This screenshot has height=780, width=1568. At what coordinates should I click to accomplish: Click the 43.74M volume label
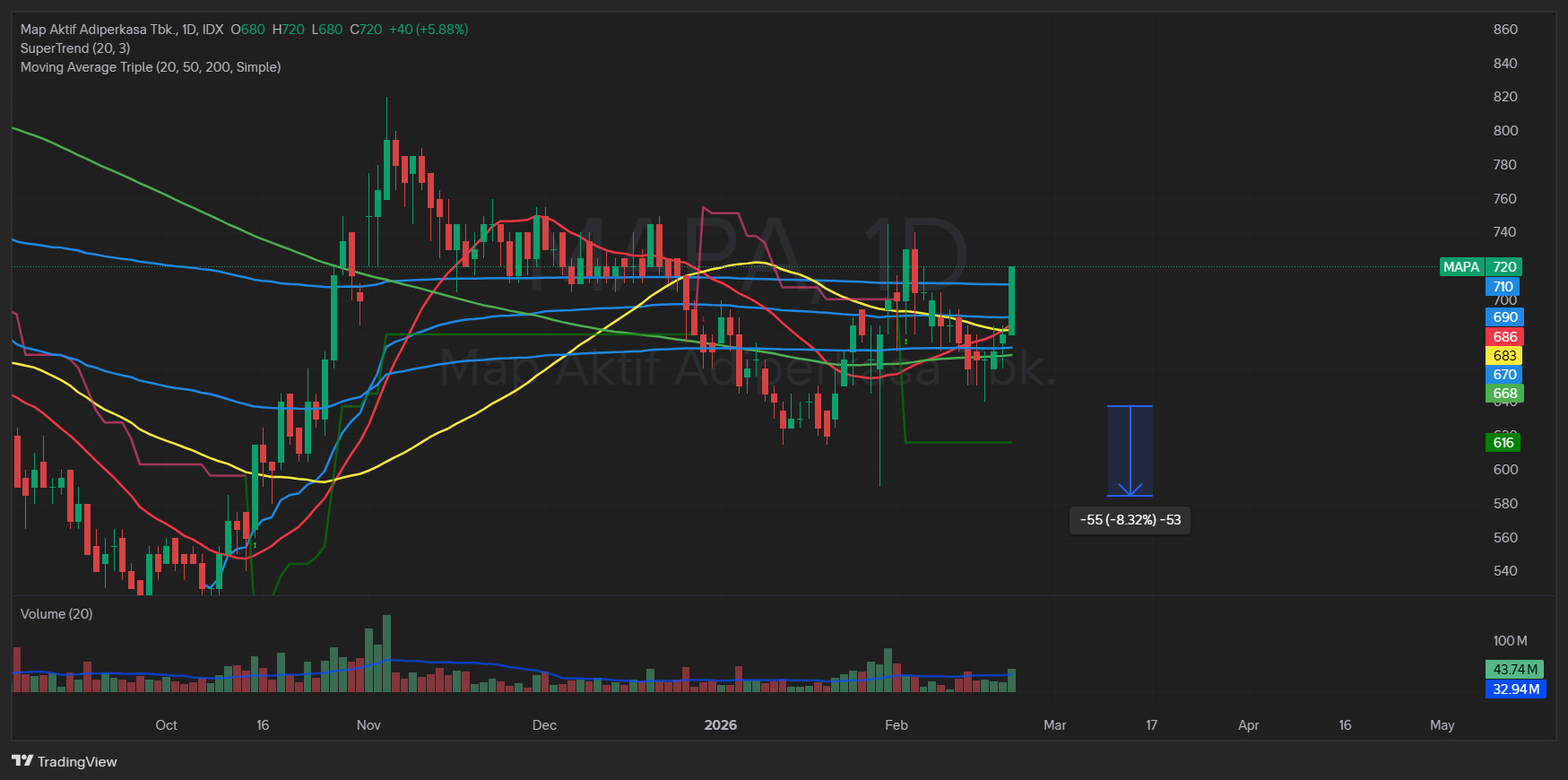pos(1515,670)
